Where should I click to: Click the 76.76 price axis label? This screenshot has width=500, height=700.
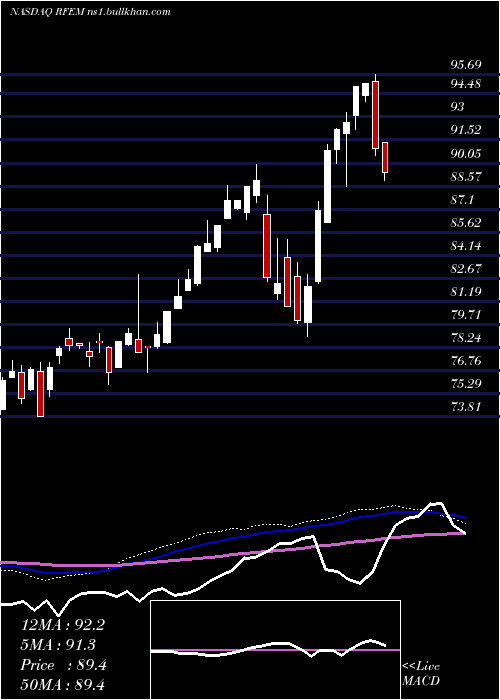coord(466,361)
